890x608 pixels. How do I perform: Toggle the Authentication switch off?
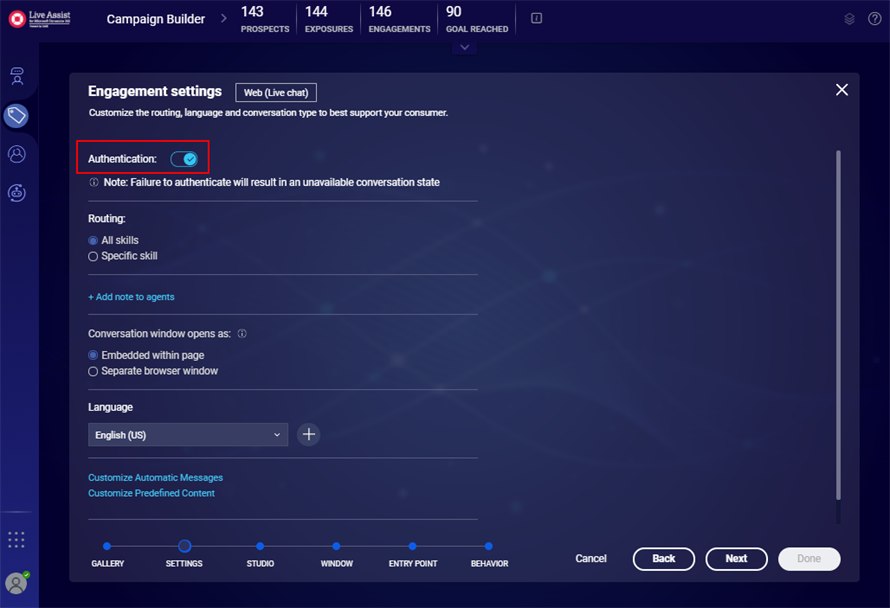click(184, 159)
